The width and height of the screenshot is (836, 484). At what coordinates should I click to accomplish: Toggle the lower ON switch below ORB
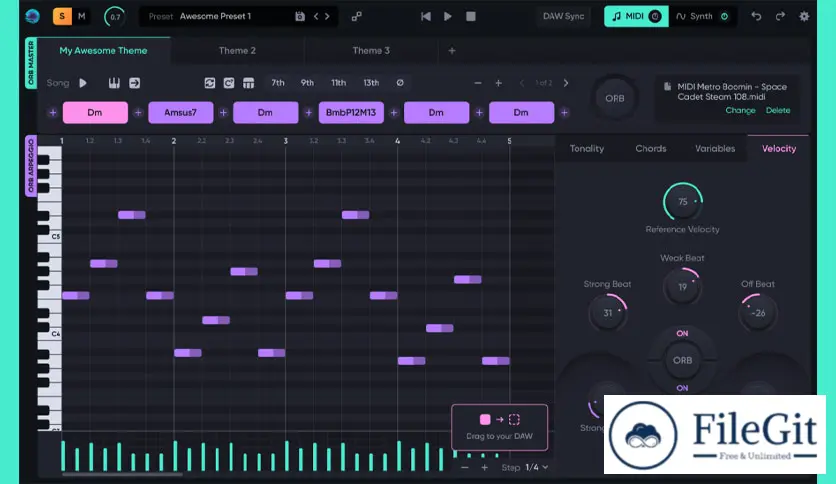[682, 388]
